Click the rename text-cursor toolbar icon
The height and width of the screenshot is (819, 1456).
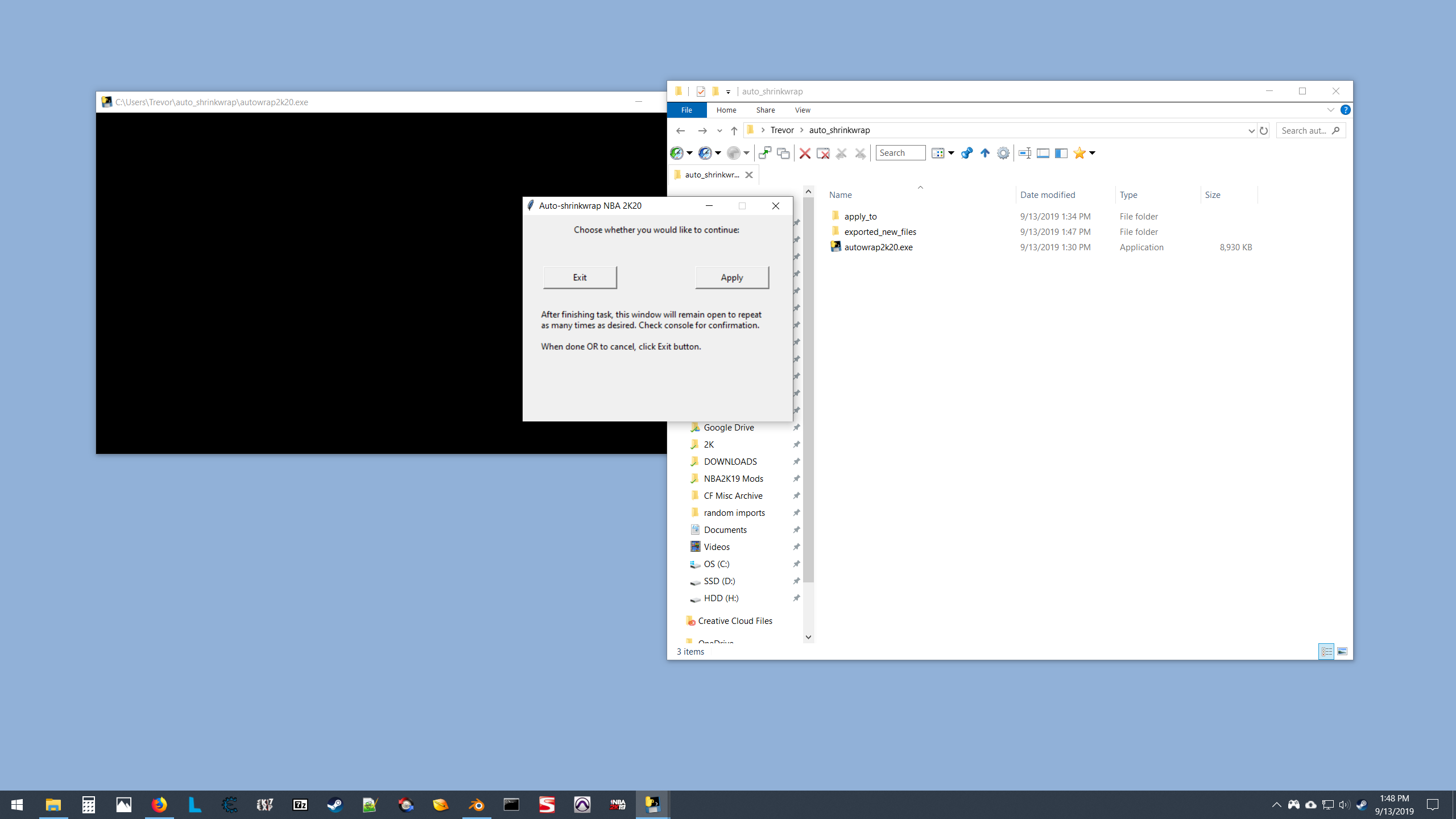pyautogui.click(x=1025, y=153)
